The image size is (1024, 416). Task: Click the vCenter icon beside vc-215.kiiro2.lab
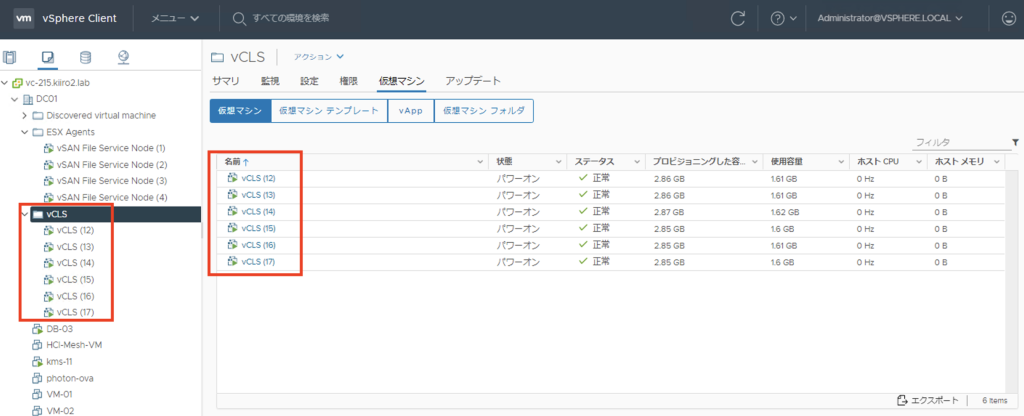click(18, 83)
